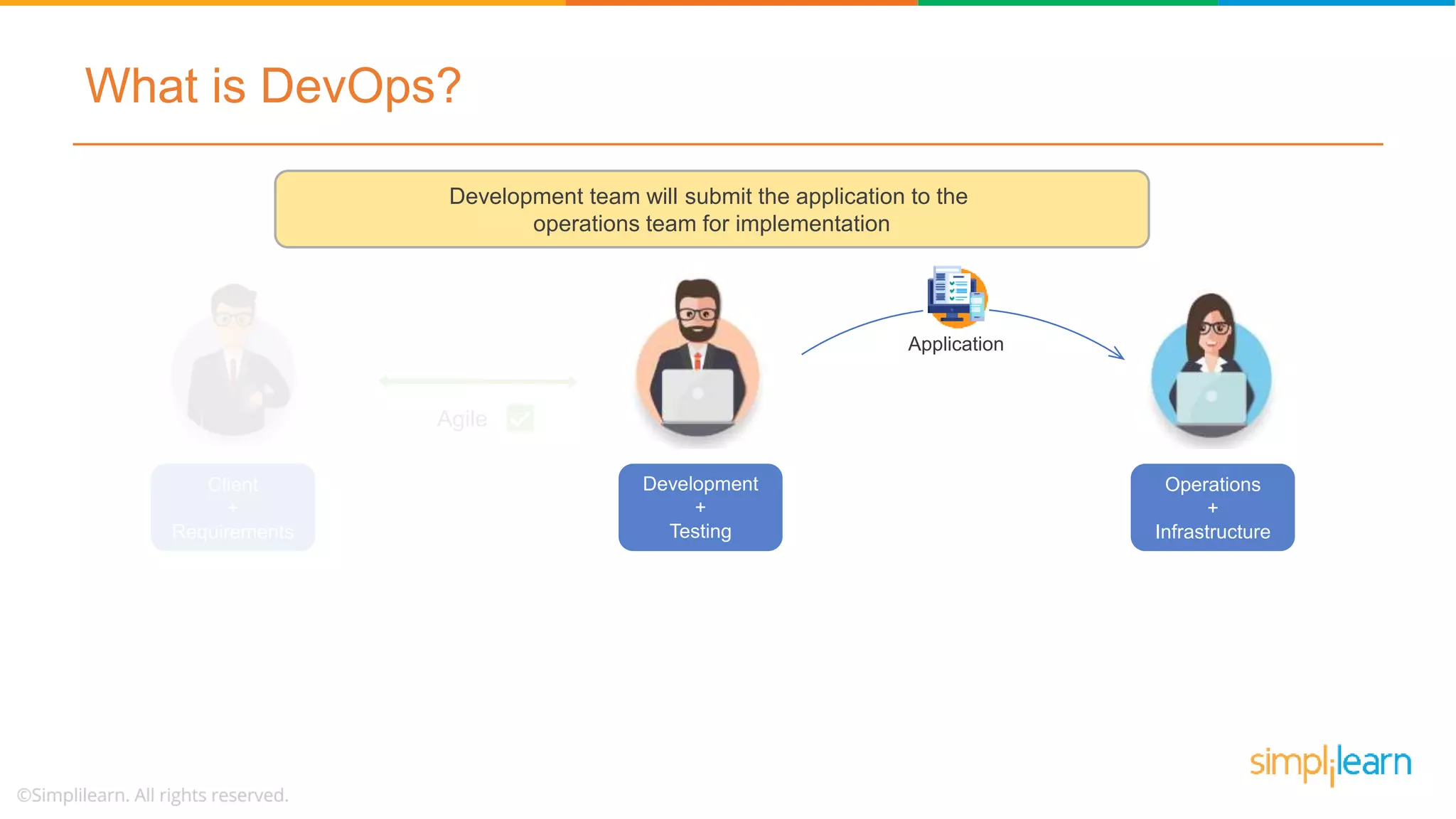Click the Simplilearn copyright text
The height and width of the screenshot is (819, 1456).
tap(153, 795)
